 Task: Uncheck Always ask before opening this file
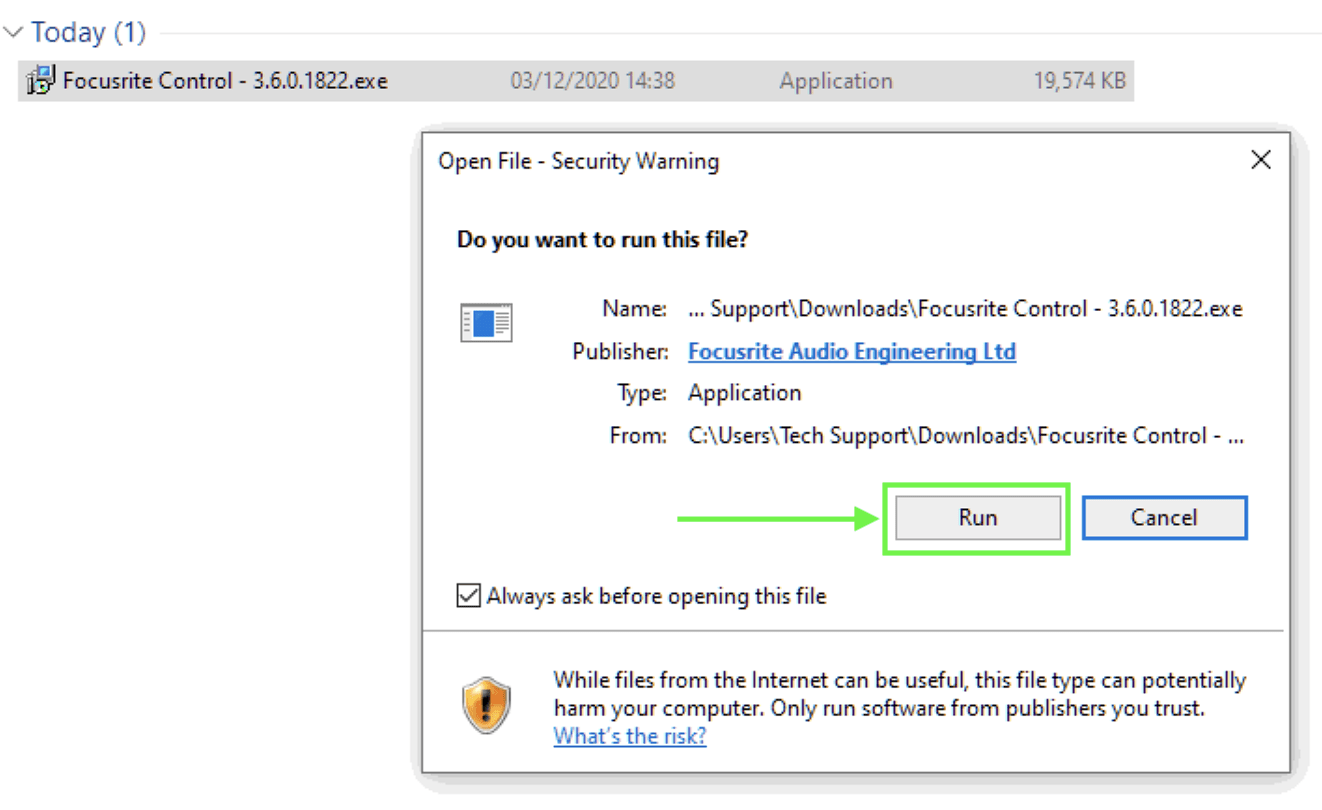tap(467, 597)
